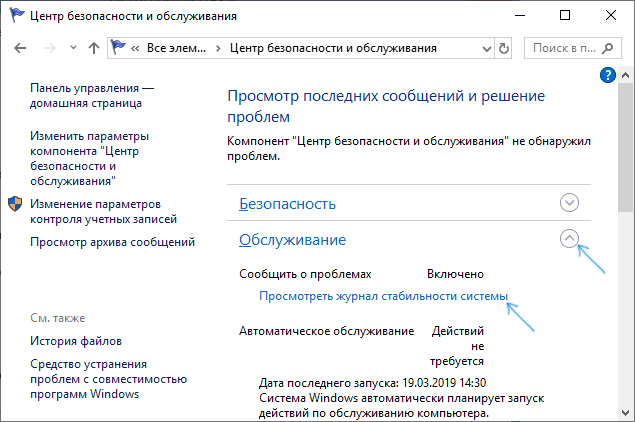The image size is (635, 422).
Task: Click the magnifier search icon
Action: (x=607, y=49)
